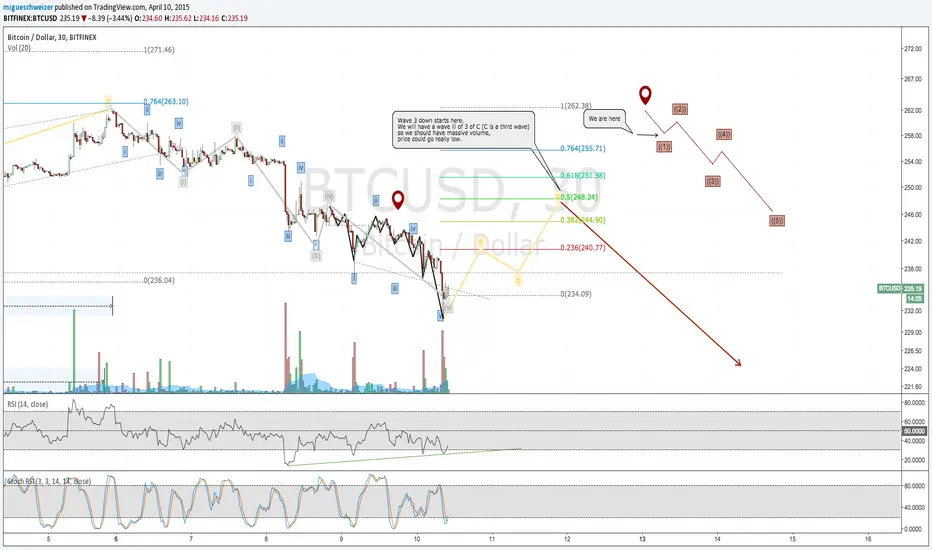Screen dimensions: 932x550
Task: Select the 0(234.09) Fibonacci level label
Action: 576,294
